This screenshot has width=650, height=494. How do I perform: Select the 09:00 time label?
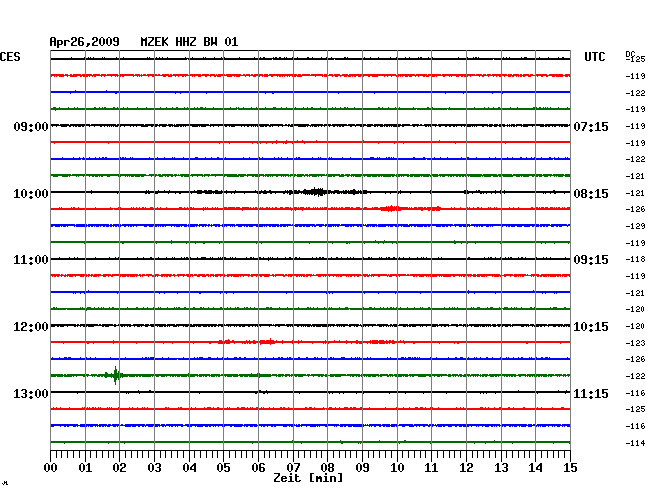[x=31, y=127]
